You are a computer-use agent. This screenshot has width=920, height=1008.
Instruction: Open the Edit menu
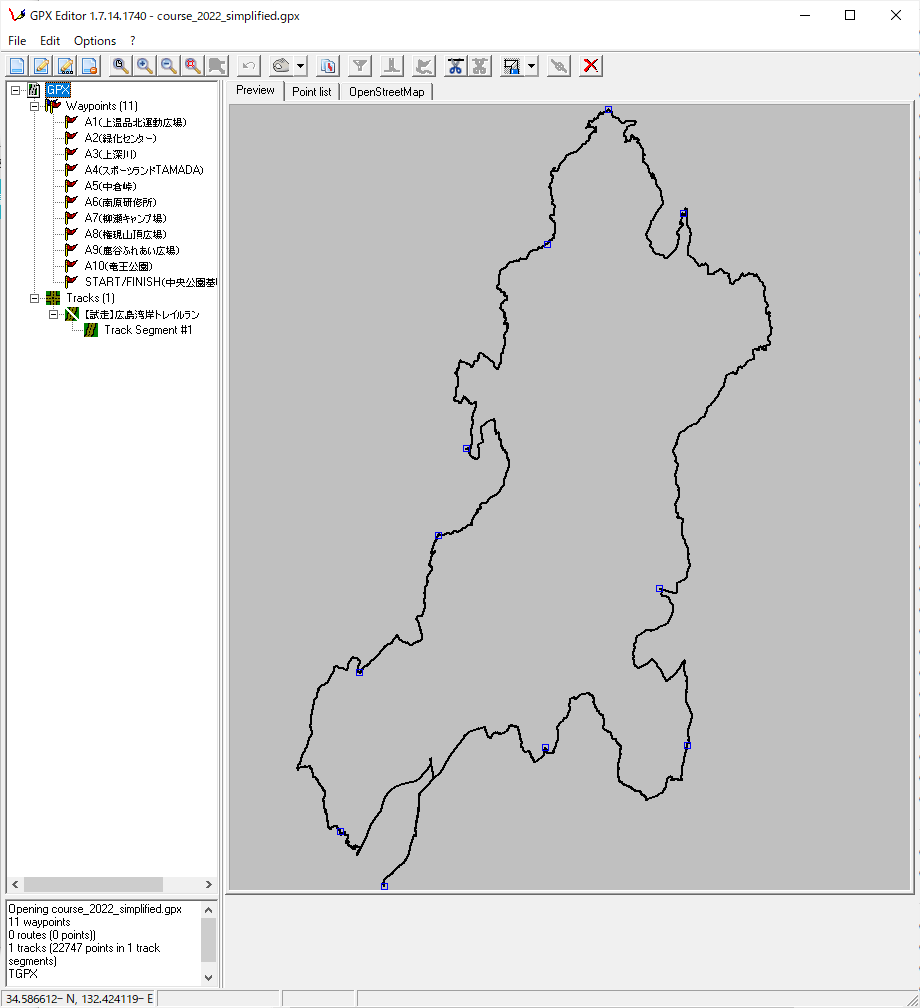(50, 41)
